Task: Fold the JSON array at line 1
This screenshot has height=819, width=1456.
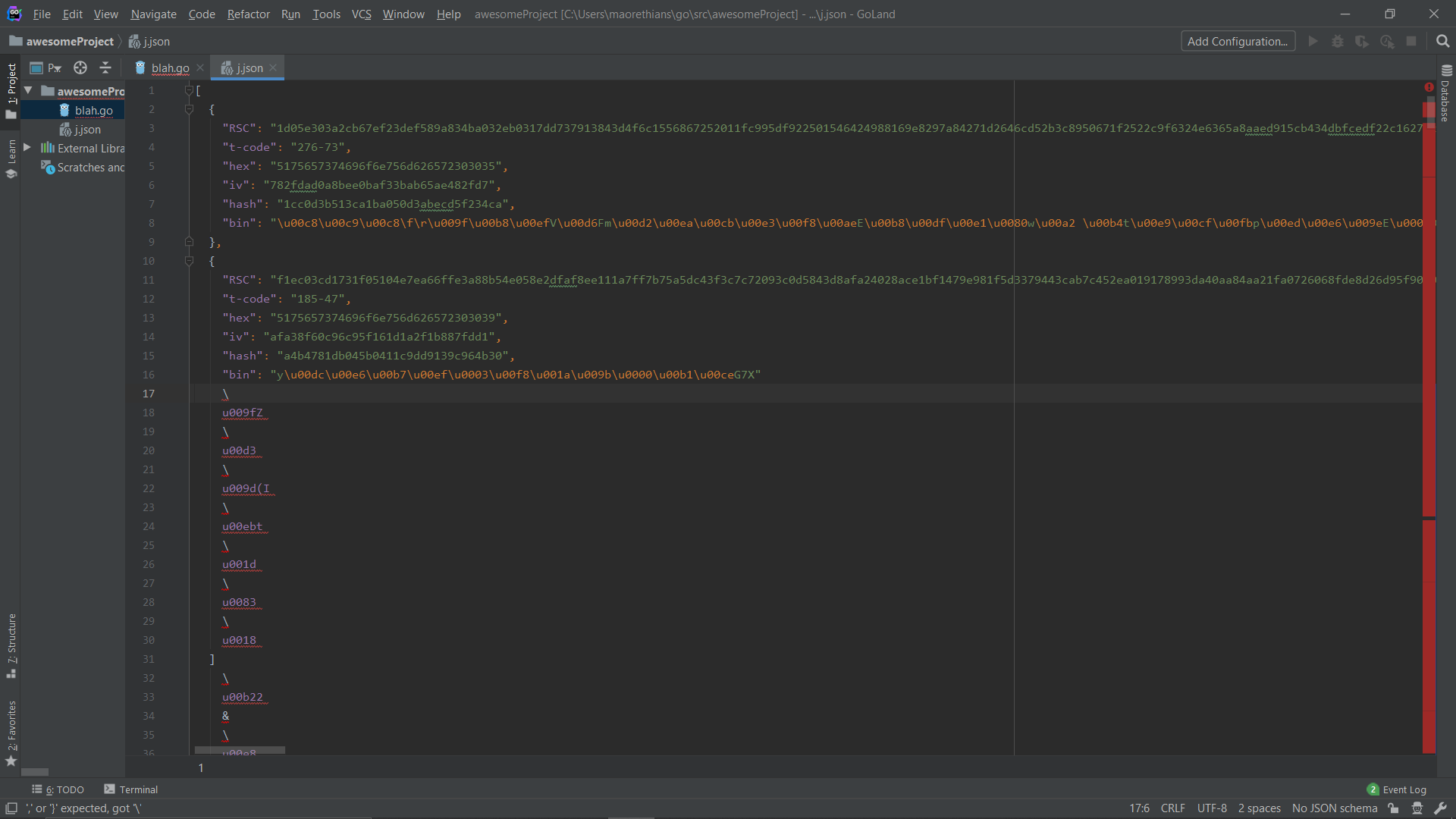Action: [x=189, y=90]
